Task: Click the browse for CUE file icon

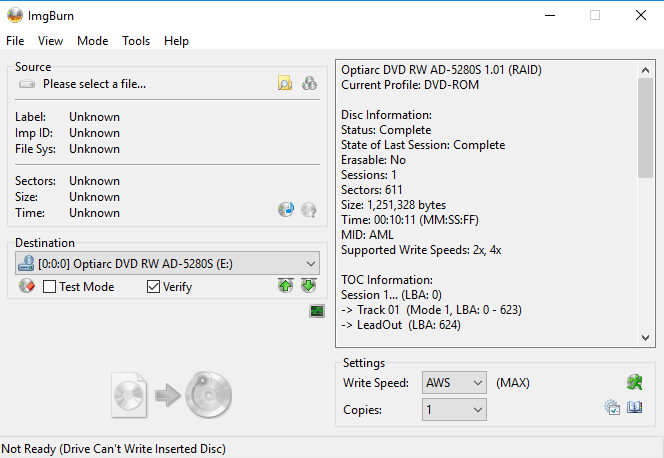Action: tap(309, 83)
